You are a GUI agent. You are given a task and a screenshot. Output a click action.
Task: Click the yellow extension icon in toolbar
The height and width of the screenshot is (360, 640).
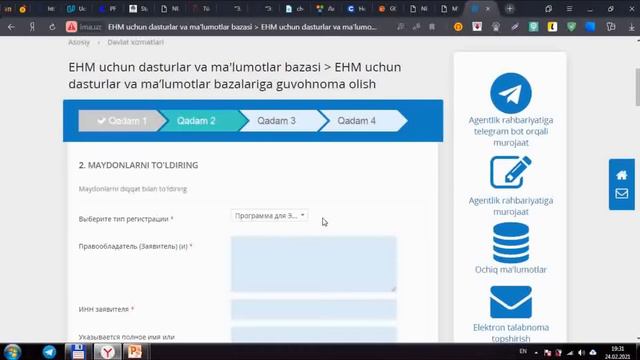552,27
